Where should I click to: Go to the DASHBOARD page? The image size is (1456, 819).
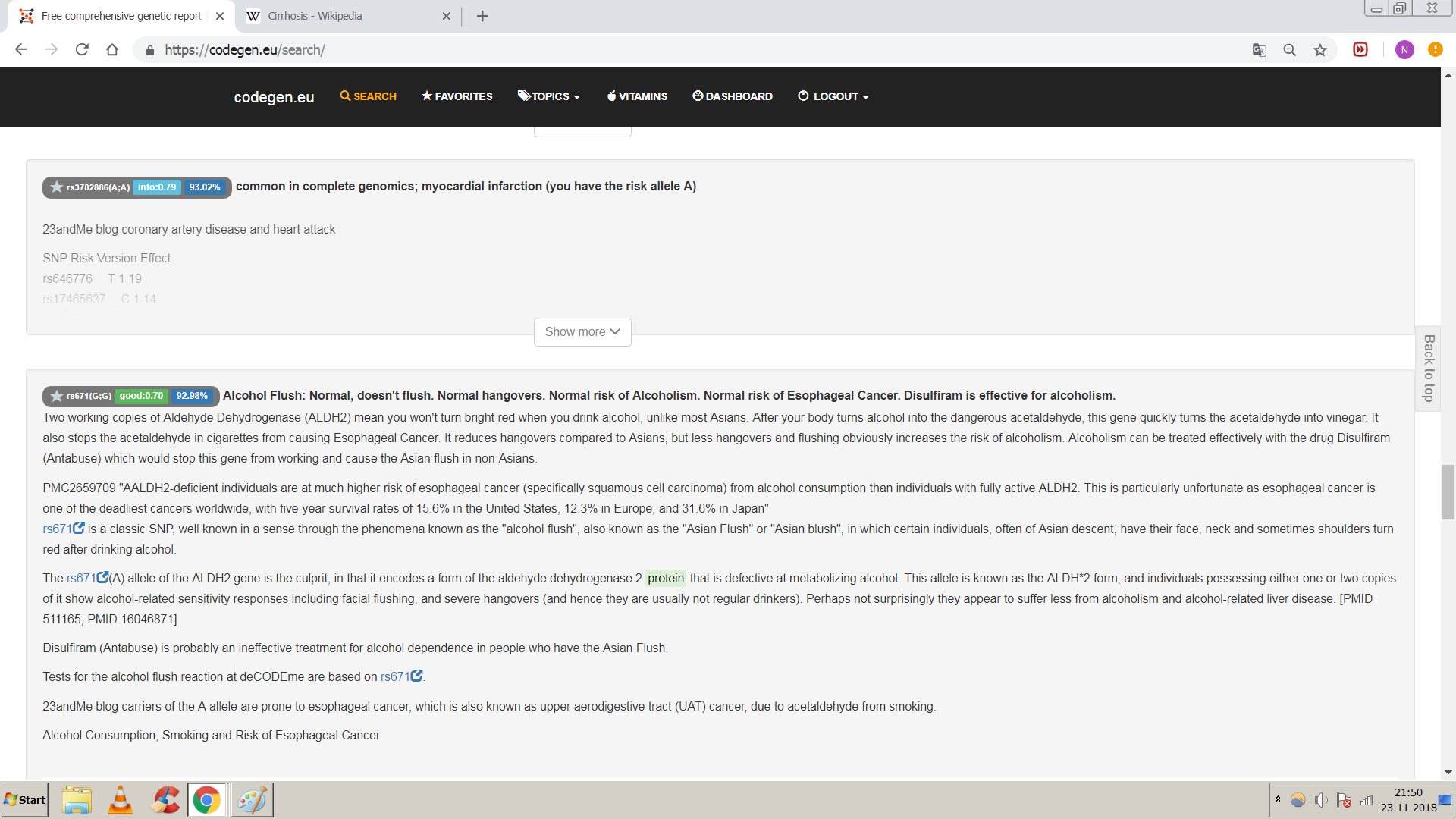[733, 96]
